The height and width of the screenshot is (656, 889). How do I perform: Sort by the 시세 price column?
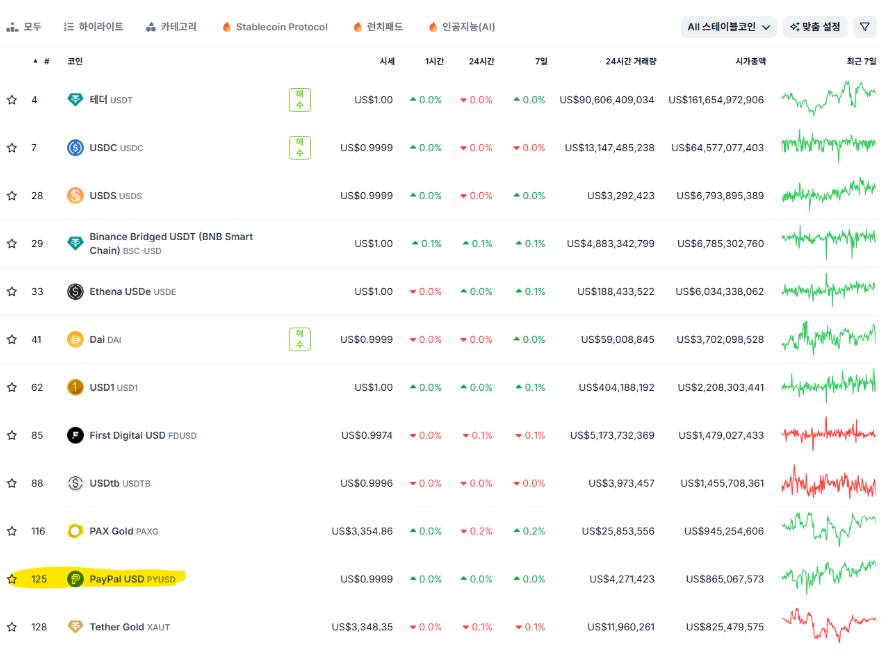(387, 61)
